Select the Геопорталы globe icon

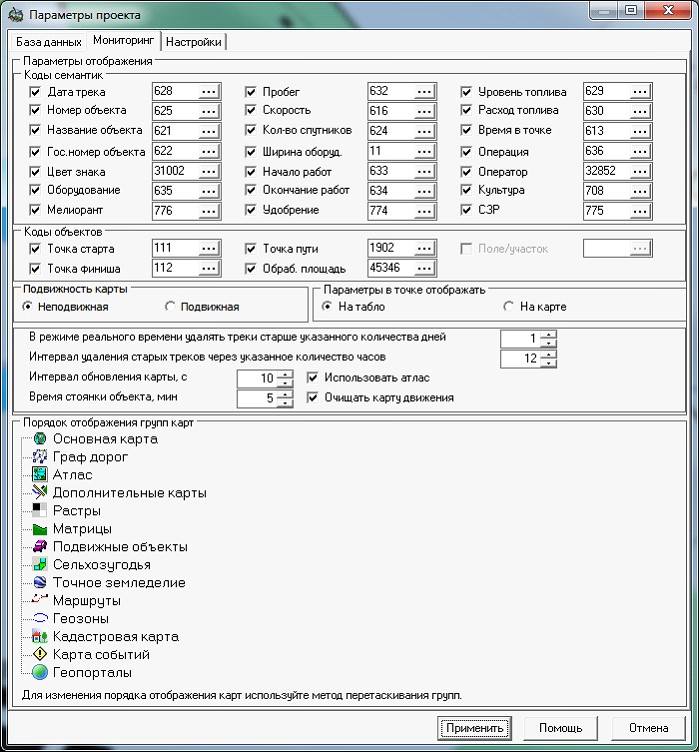(x=40, y=673)
